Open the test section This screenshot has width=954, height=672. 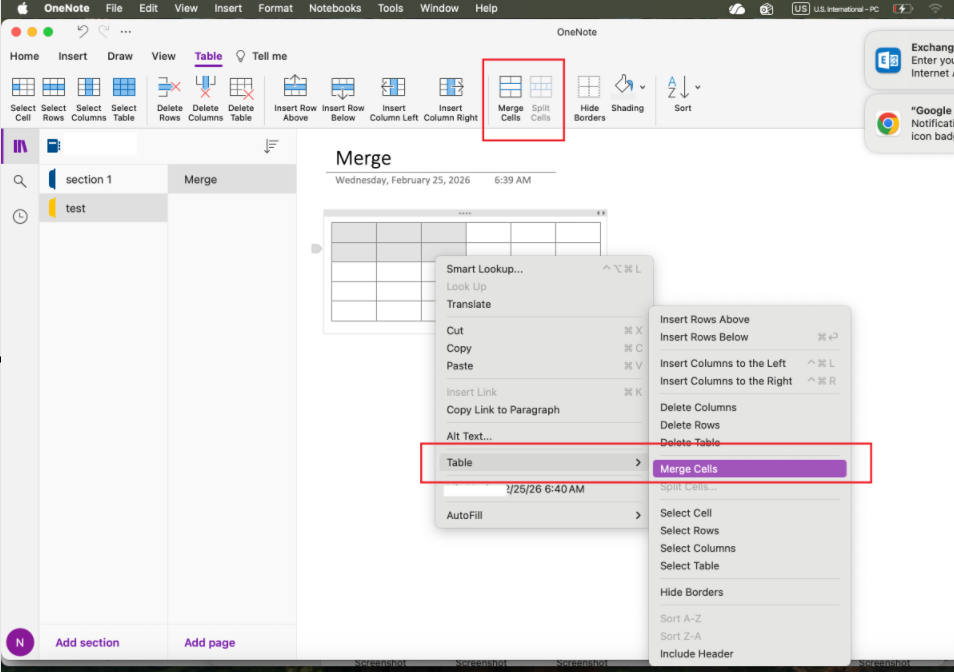104,208
